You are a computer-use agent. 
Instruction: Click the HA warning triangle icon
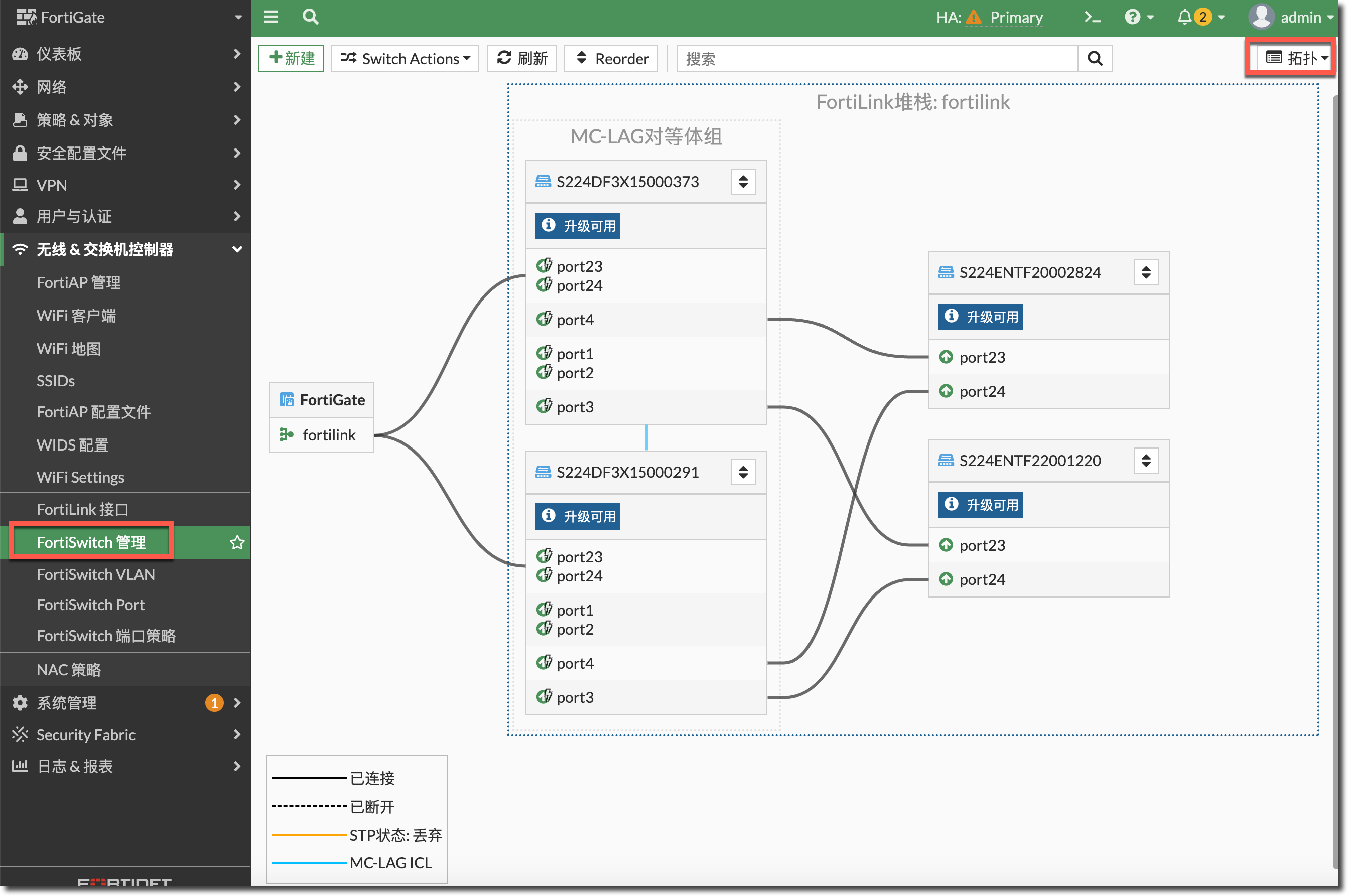[973, 18]
